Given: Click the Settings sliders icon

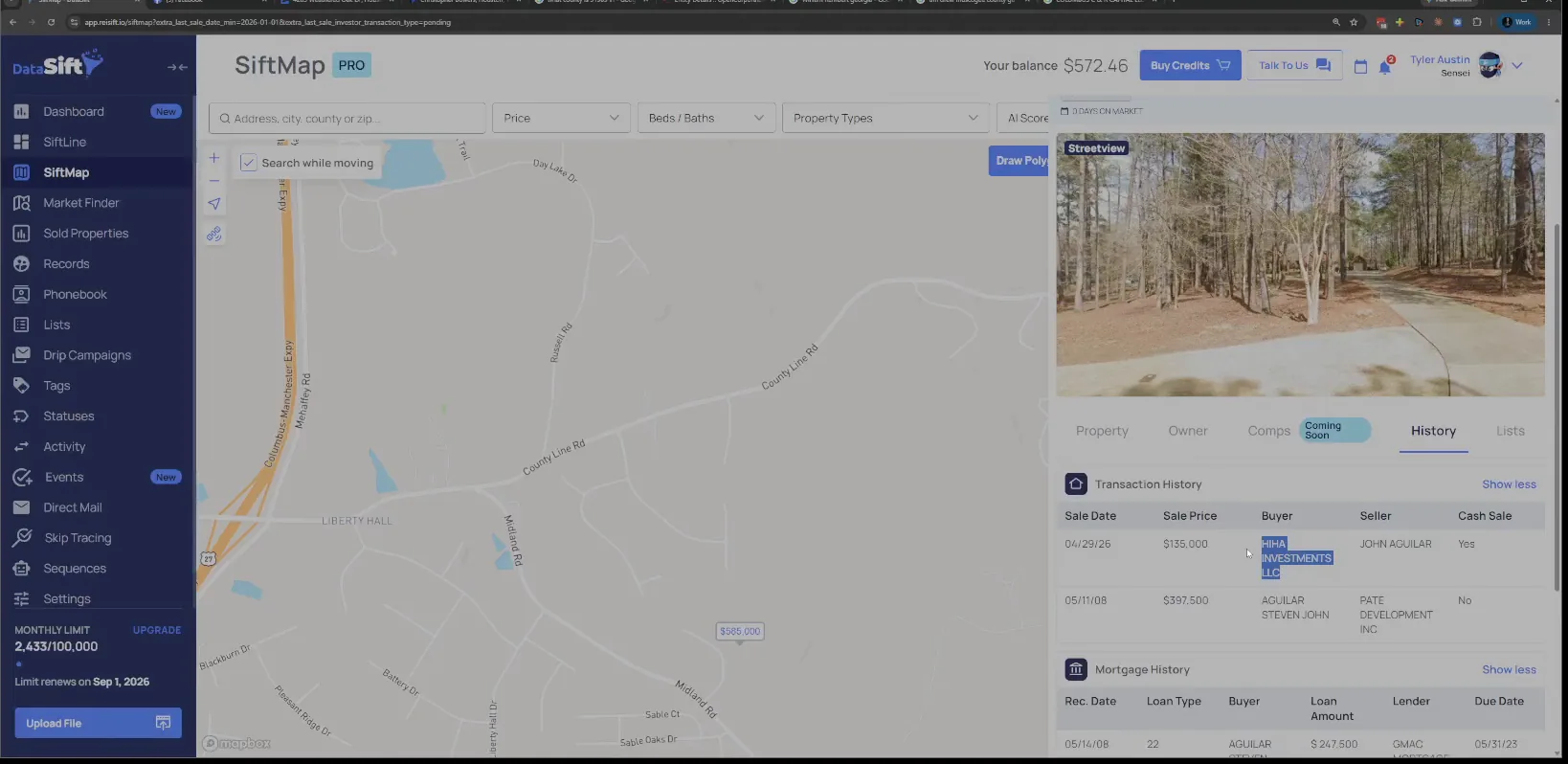Looking at the screenshot, I should (21, 599).
